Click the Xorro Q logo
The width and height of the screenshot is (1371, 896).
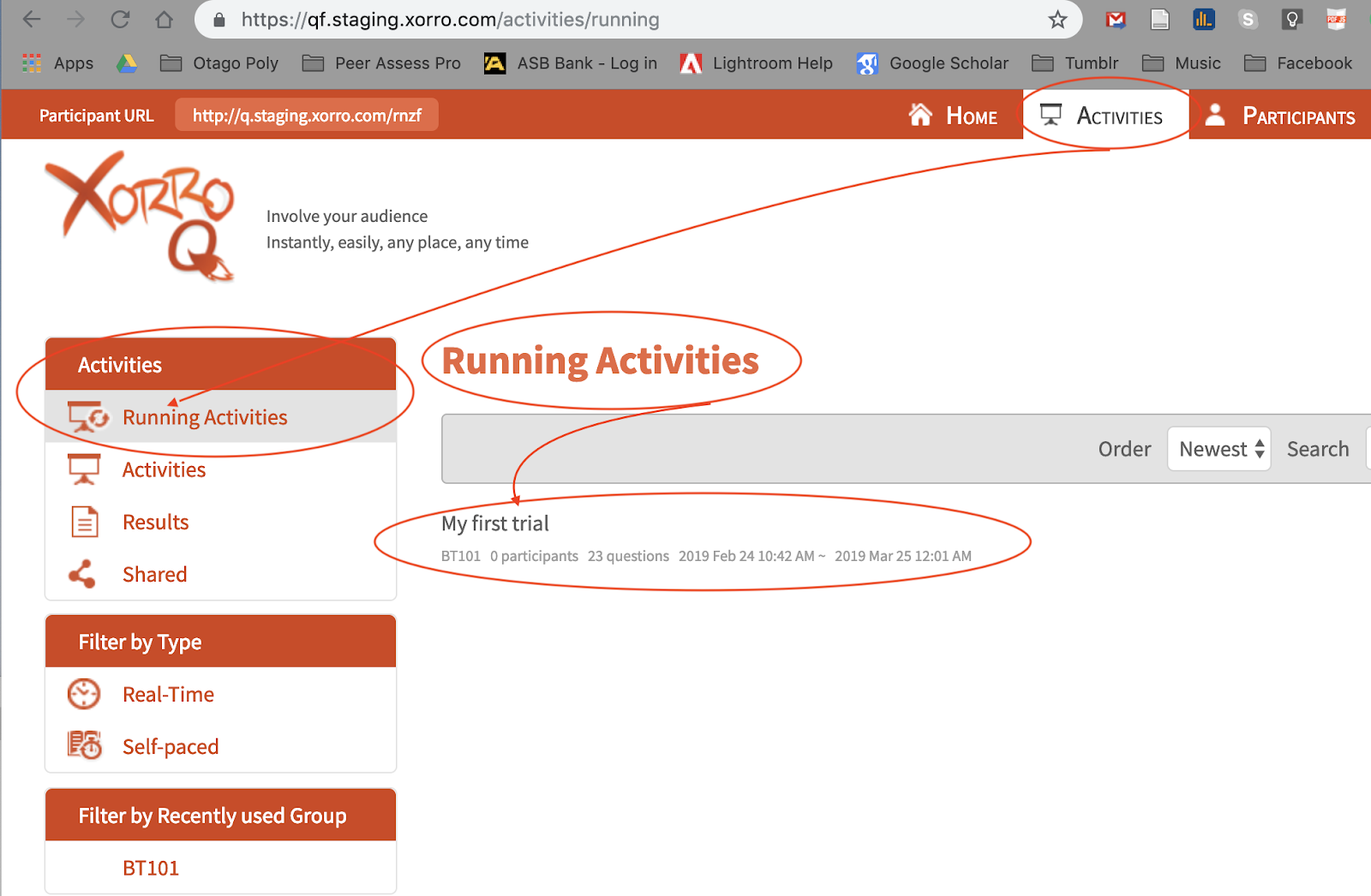(141, 216)
